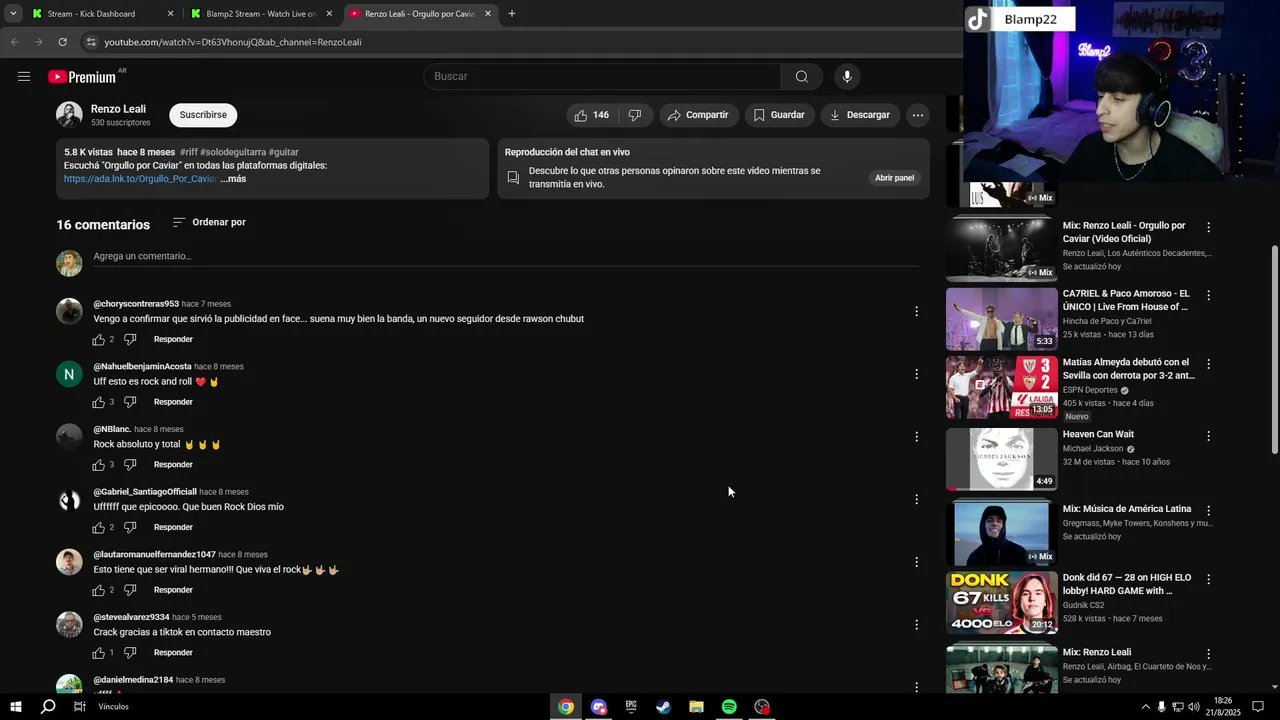The width and height of the screenshot is (1280, 720).
Task: Open Steam from the taskbar
Action: point(663,707)
